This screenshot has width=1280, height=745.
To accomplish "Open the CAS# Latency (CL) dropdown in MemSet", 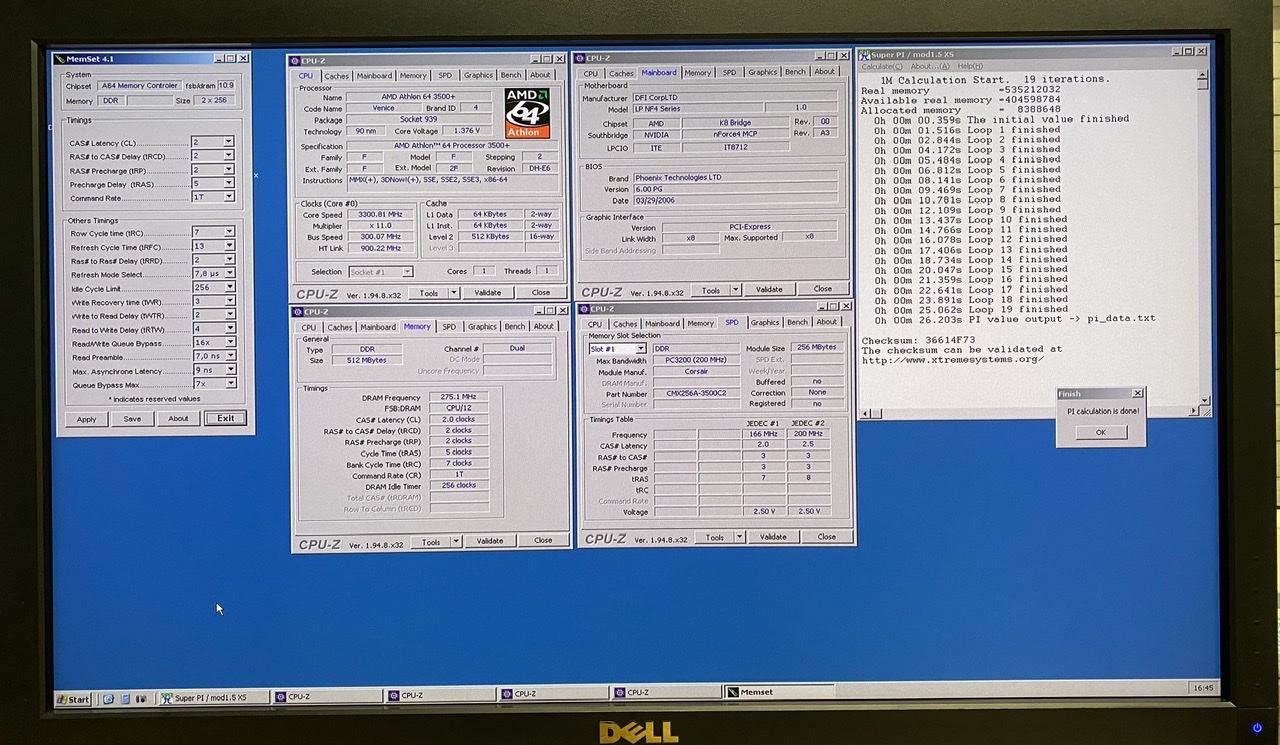I will click(x=228, y=142).
